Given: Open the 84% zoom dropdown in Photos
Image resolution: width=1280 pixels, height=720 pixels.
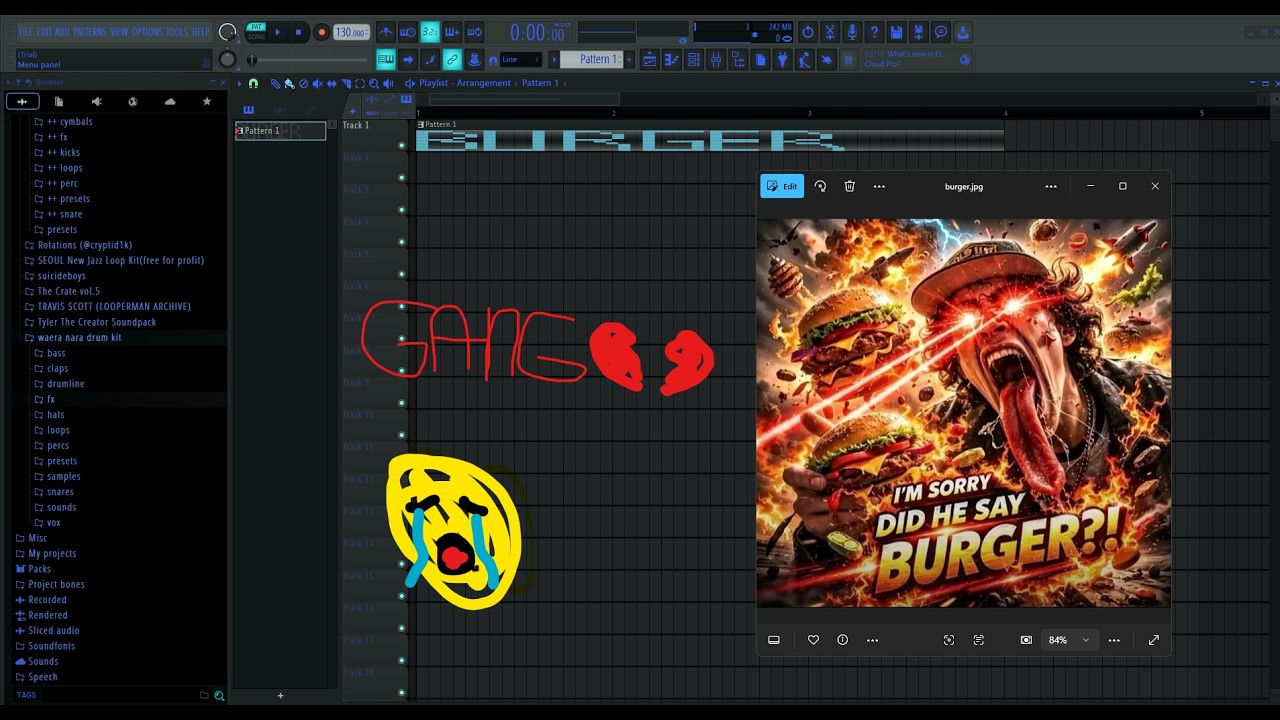Looking at the screenshot, I should point(1069,640).
